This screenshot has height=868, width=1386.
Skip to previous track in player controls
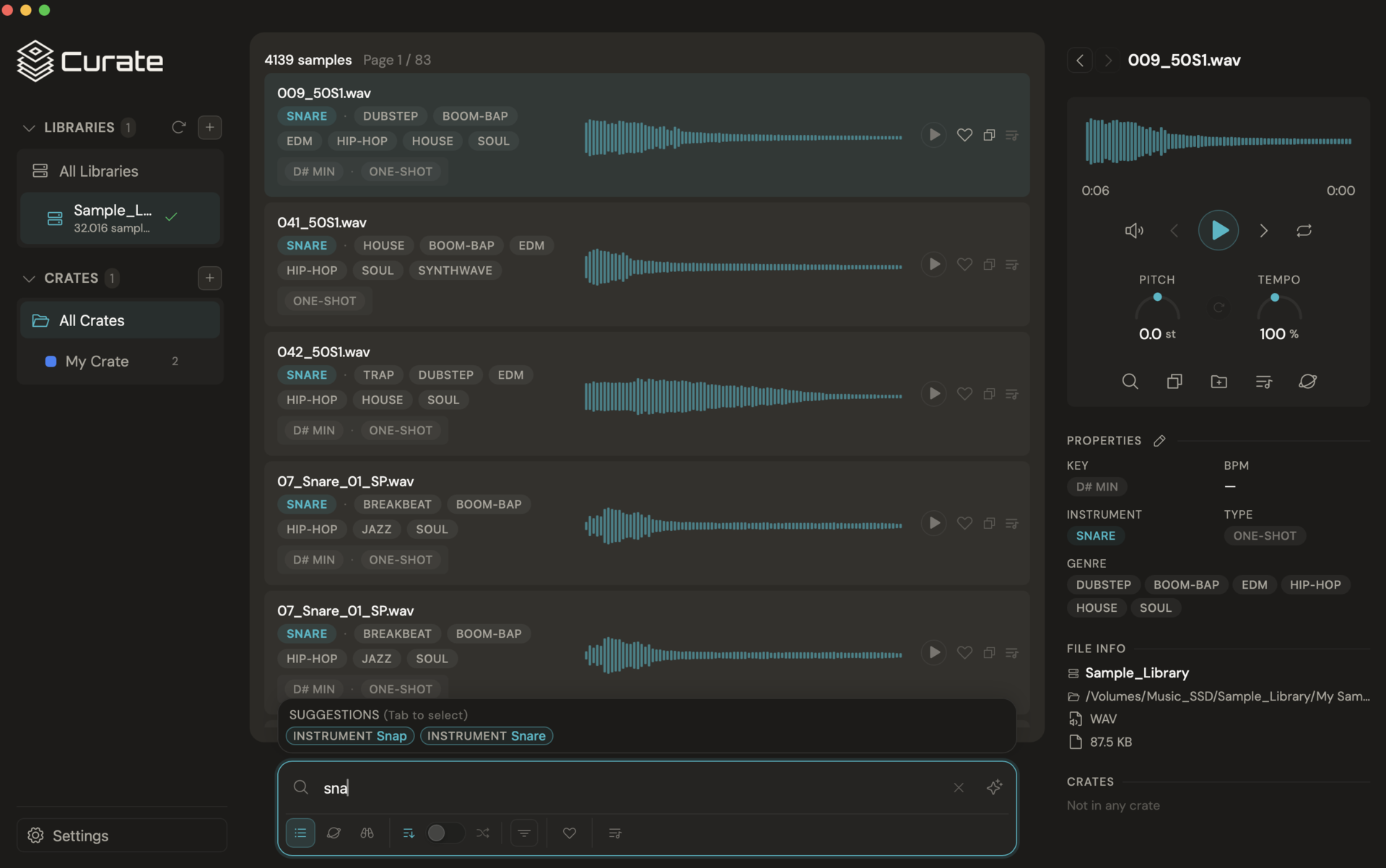tap(1174, 230)
